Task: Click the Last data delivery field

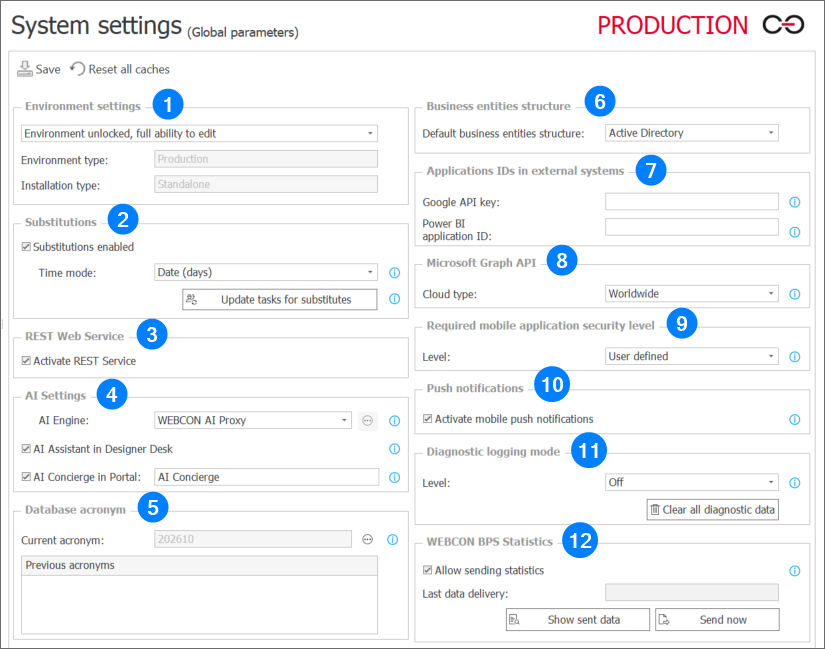Action: click(691, 592)
